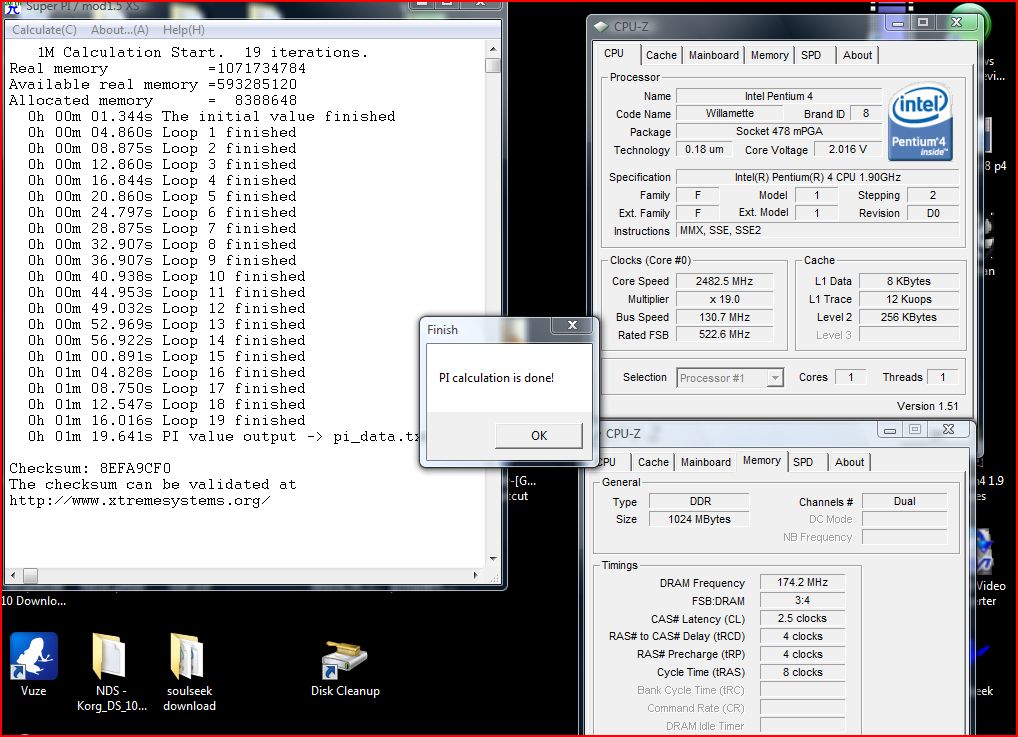This screenshot has height=737, width=1018.
Task: Click the Intel Pentium 4 logo in CPU-Z
Action: (x=920, y=121)
